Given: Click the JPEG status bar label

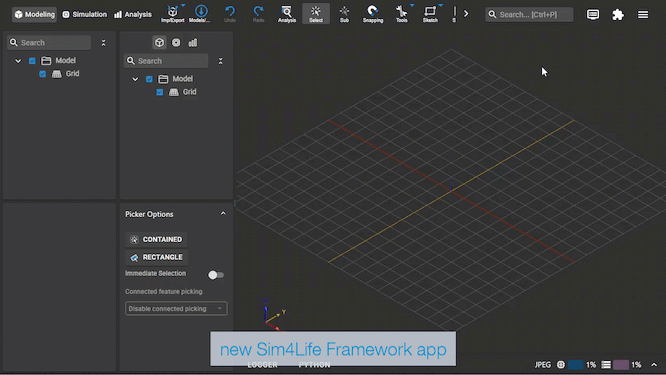Looking at the screenshot, I should click(542, 365).
